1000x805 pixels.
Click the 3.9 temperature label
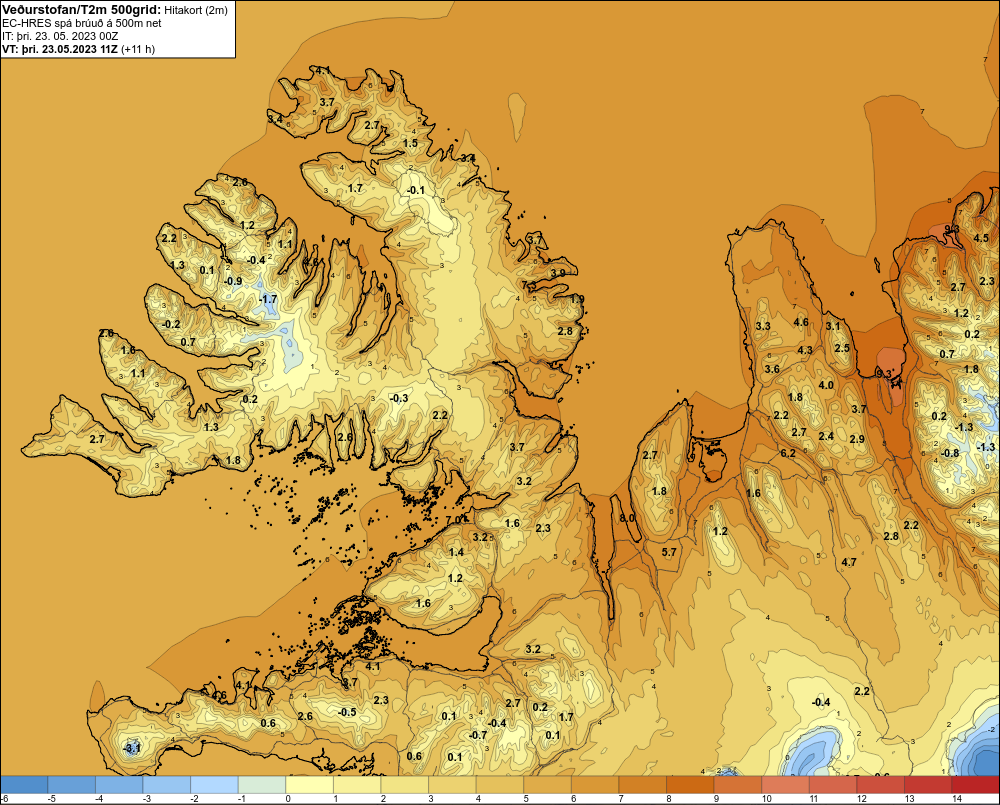click(558, 273)
